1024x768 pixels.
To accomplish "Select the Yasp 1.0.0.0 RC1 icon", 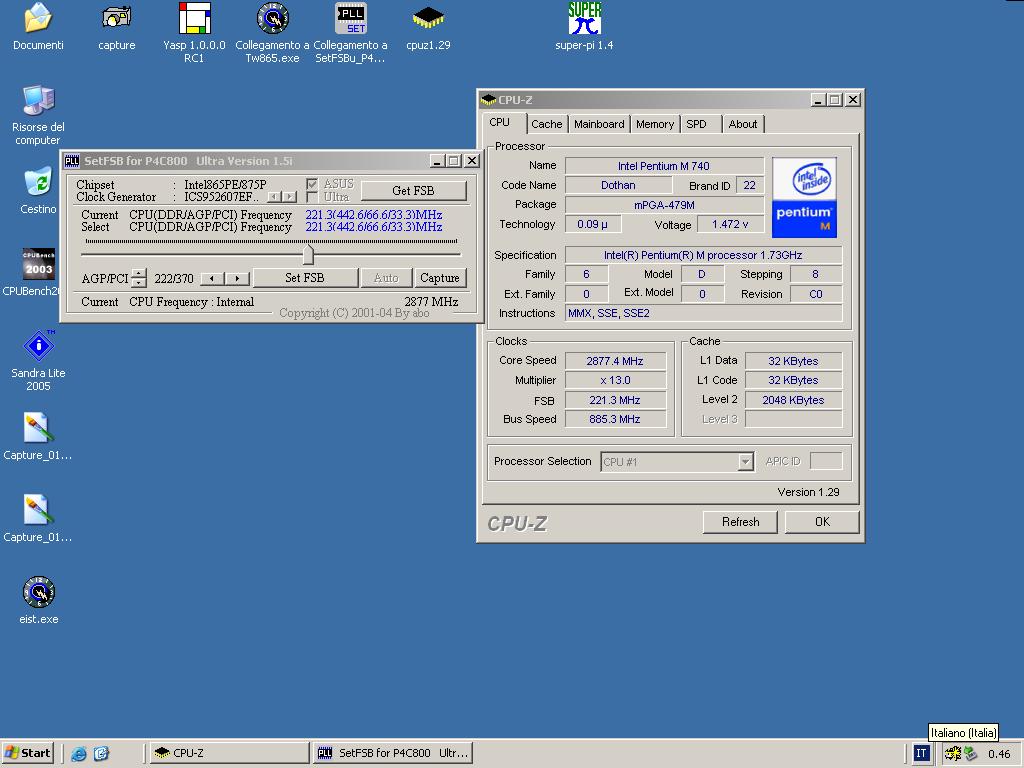I will (194, 33).
